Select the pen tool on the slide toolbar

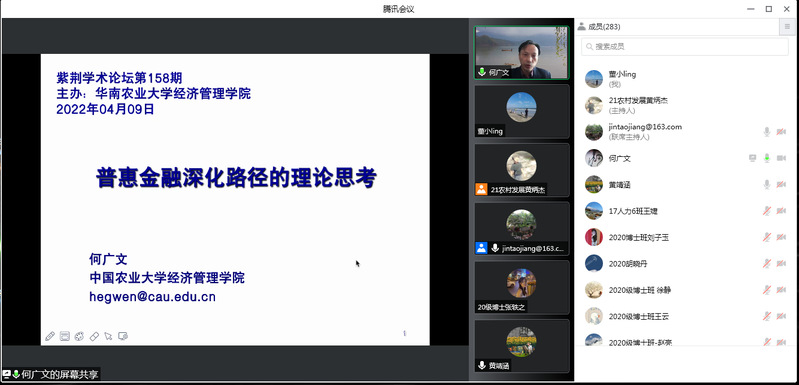point(50,336)
